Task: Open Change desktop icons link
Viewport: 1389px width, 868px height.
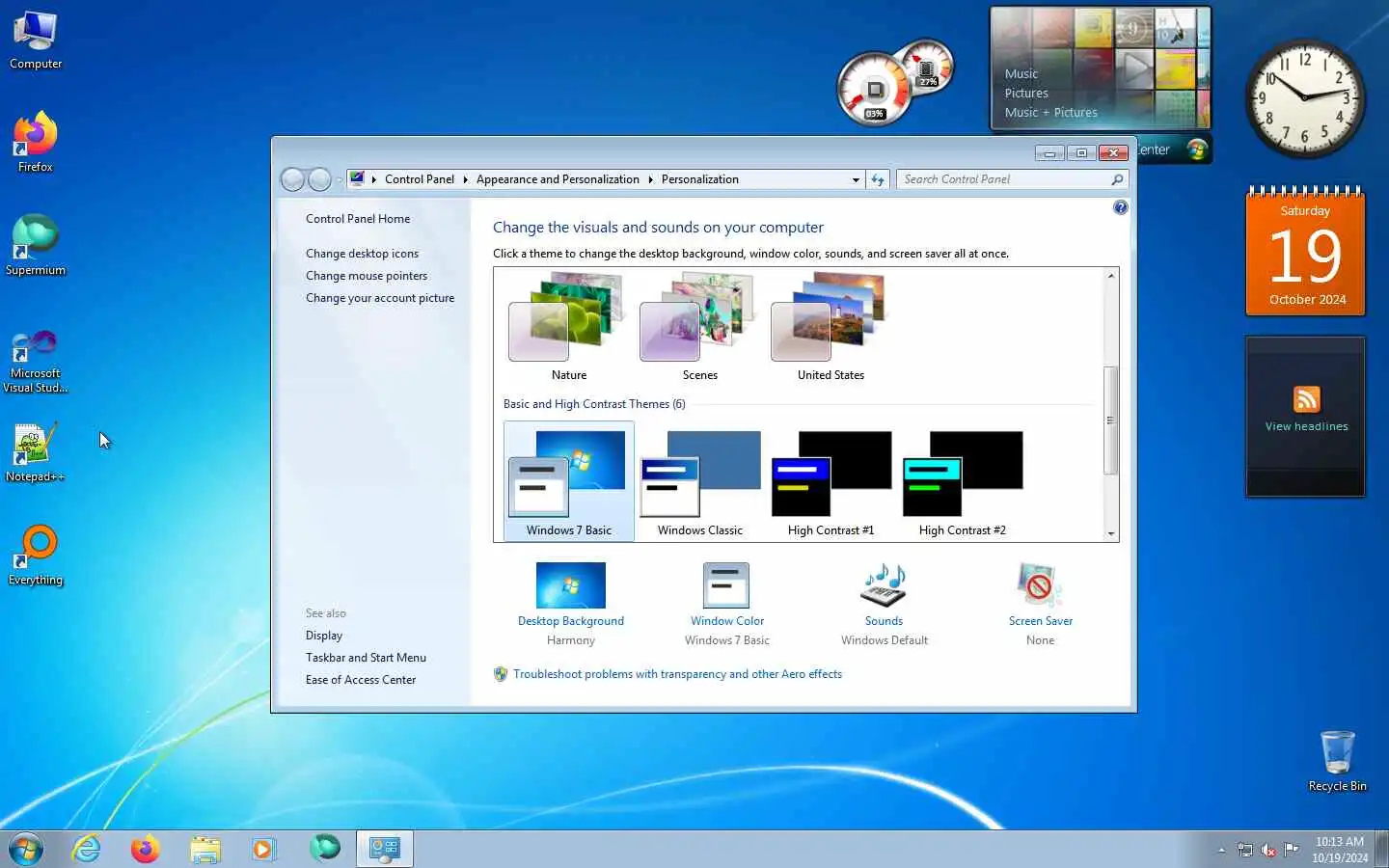Action: (362, 254)
